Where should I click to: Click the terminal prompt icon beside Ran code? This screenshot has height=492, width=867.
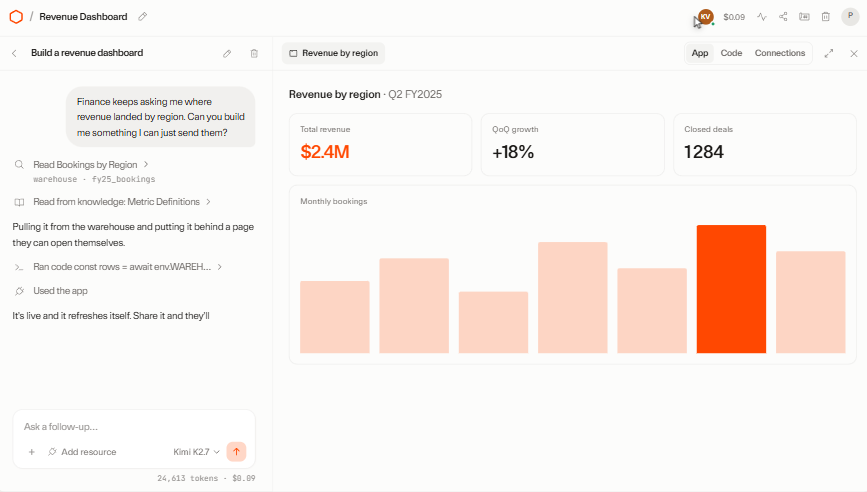(19, 267)
